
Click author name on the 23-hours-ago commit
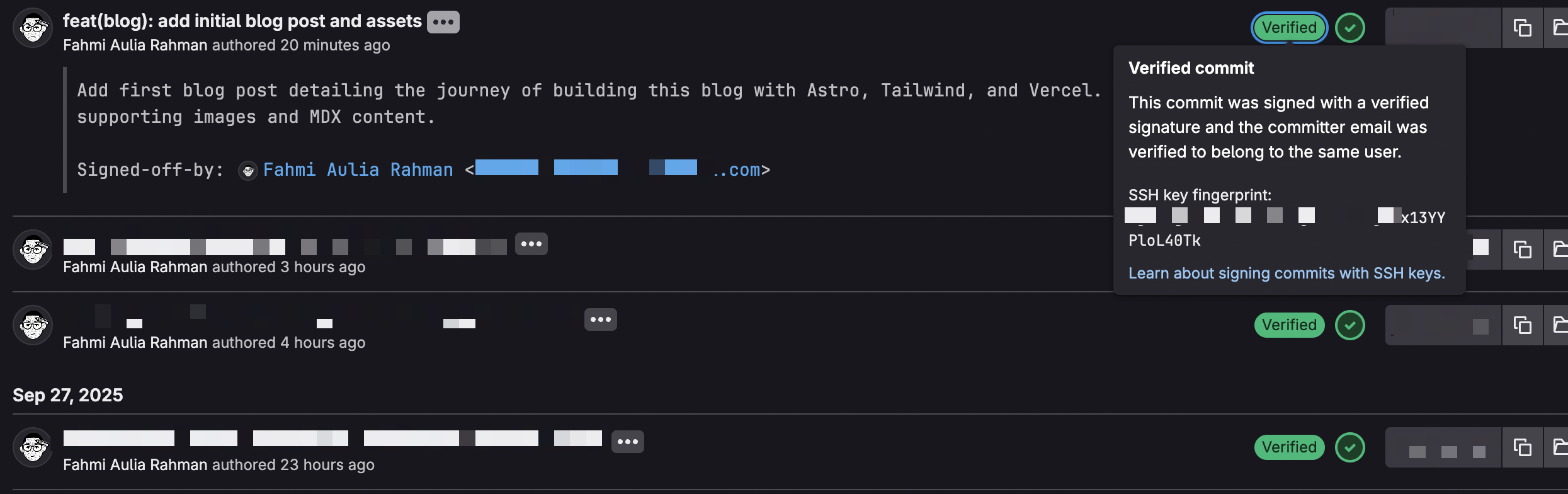click(x=135, y=465)
